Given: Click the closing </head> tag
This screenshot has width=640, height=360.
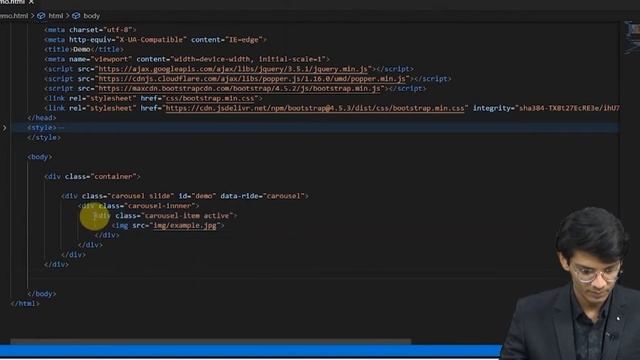Looking at the screenshot, I should (42, 118).
